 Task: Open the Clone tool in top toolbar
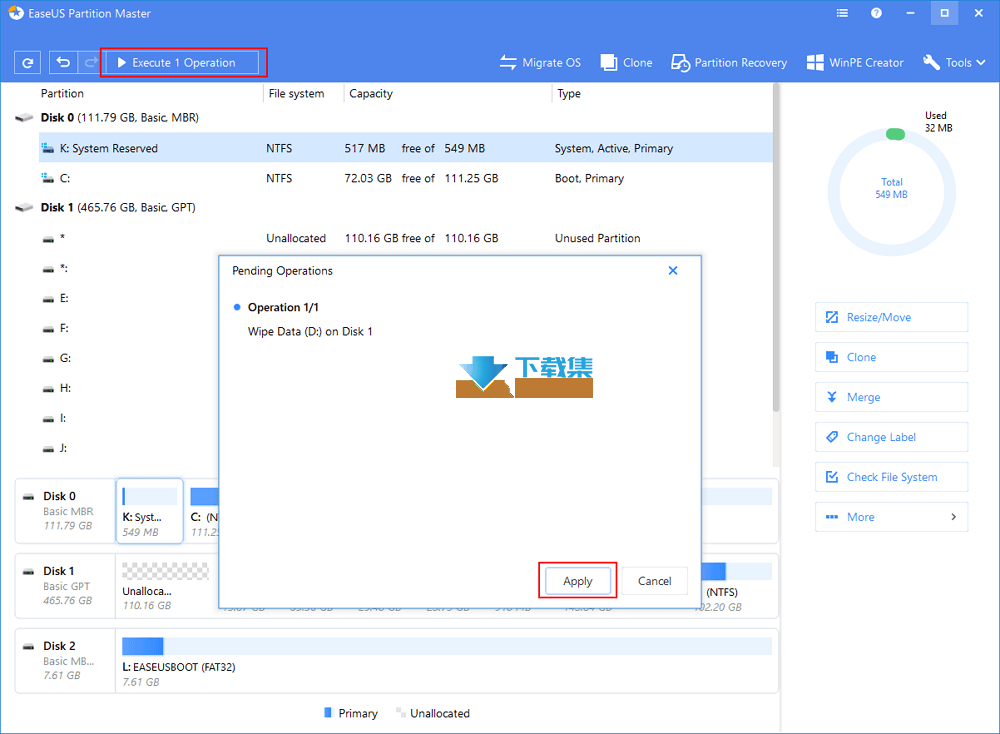click(x=626, y=63)
